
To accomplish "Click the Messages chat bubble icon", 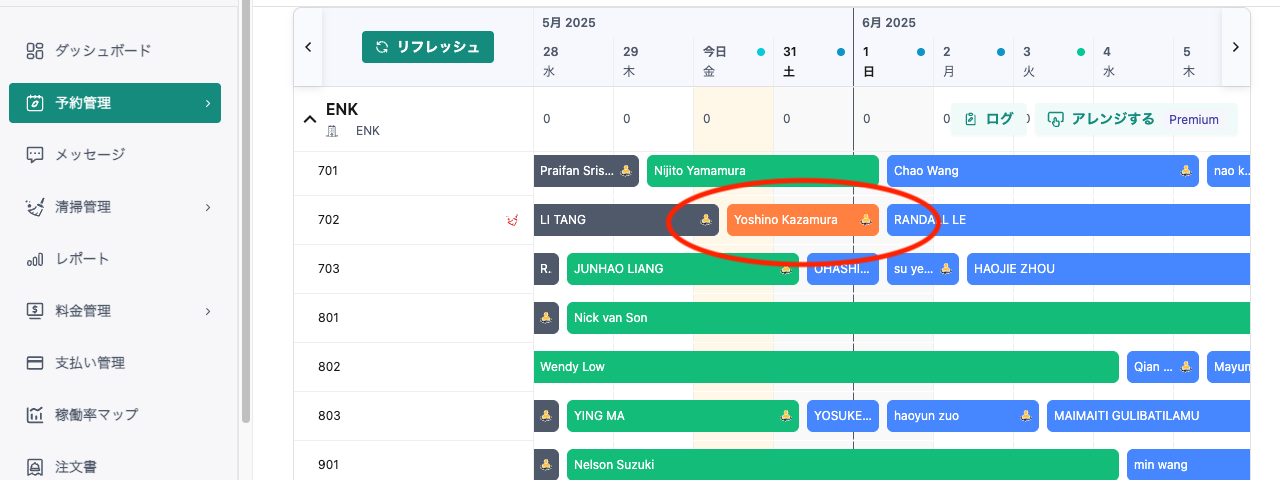I will 35,155.
